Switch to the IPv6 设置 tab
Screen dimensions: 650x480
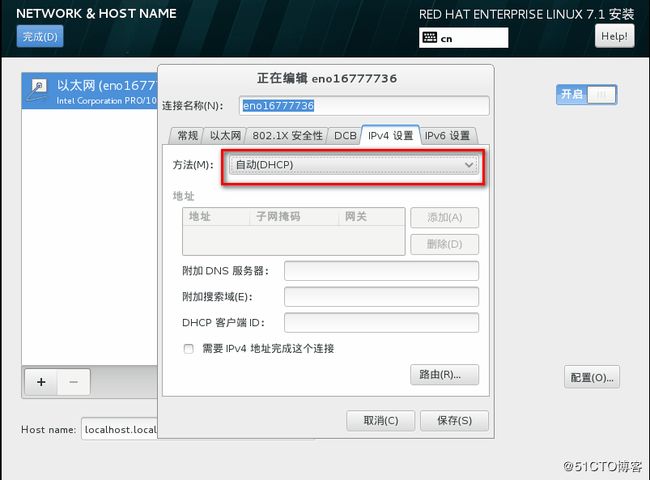click(447, 136)
